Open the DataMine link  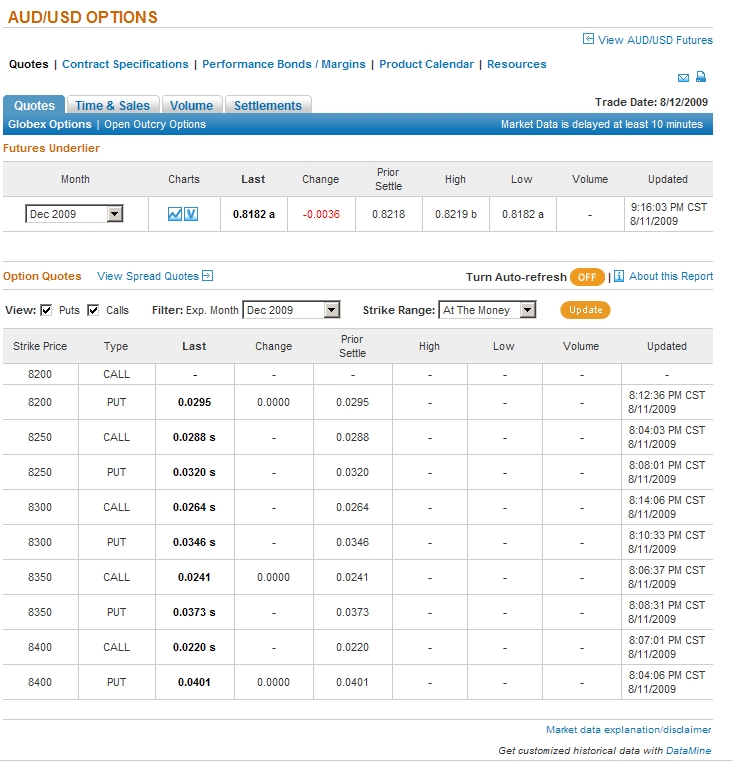pyautogui.click(x=691, y=750)
